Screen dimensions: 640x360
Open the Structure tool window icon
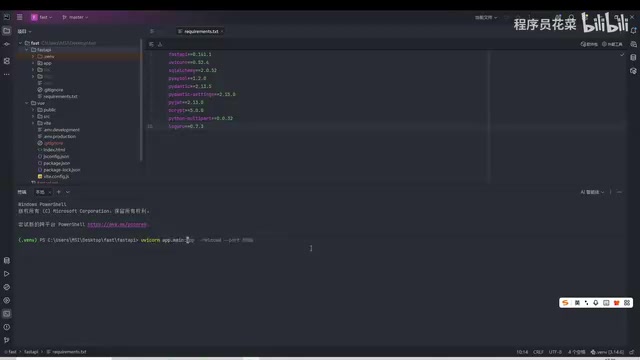pyautogui.click(x=7, y=61)
